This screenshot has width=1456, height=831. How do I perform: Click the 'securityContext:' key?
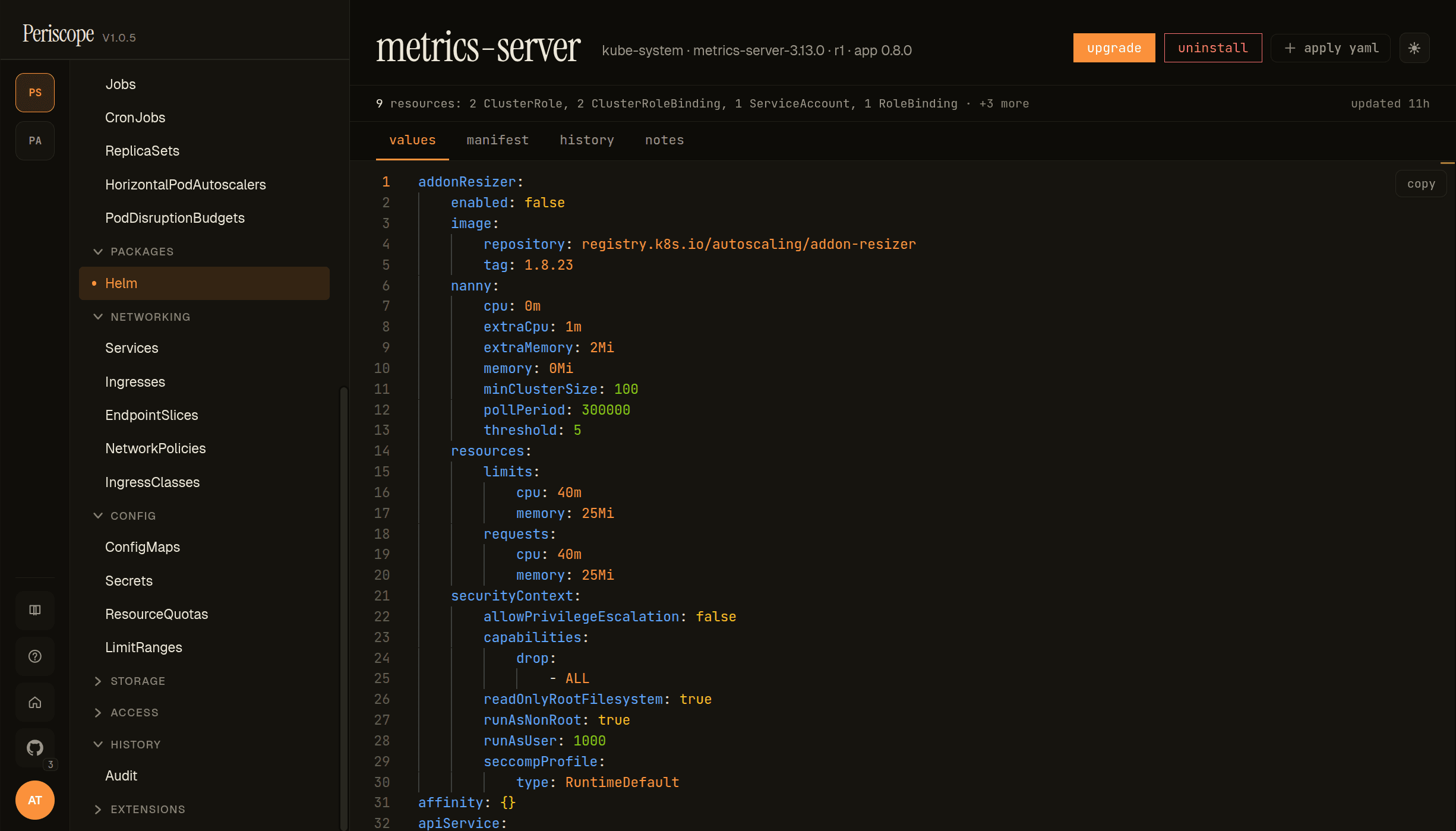[x=516, y=596]
